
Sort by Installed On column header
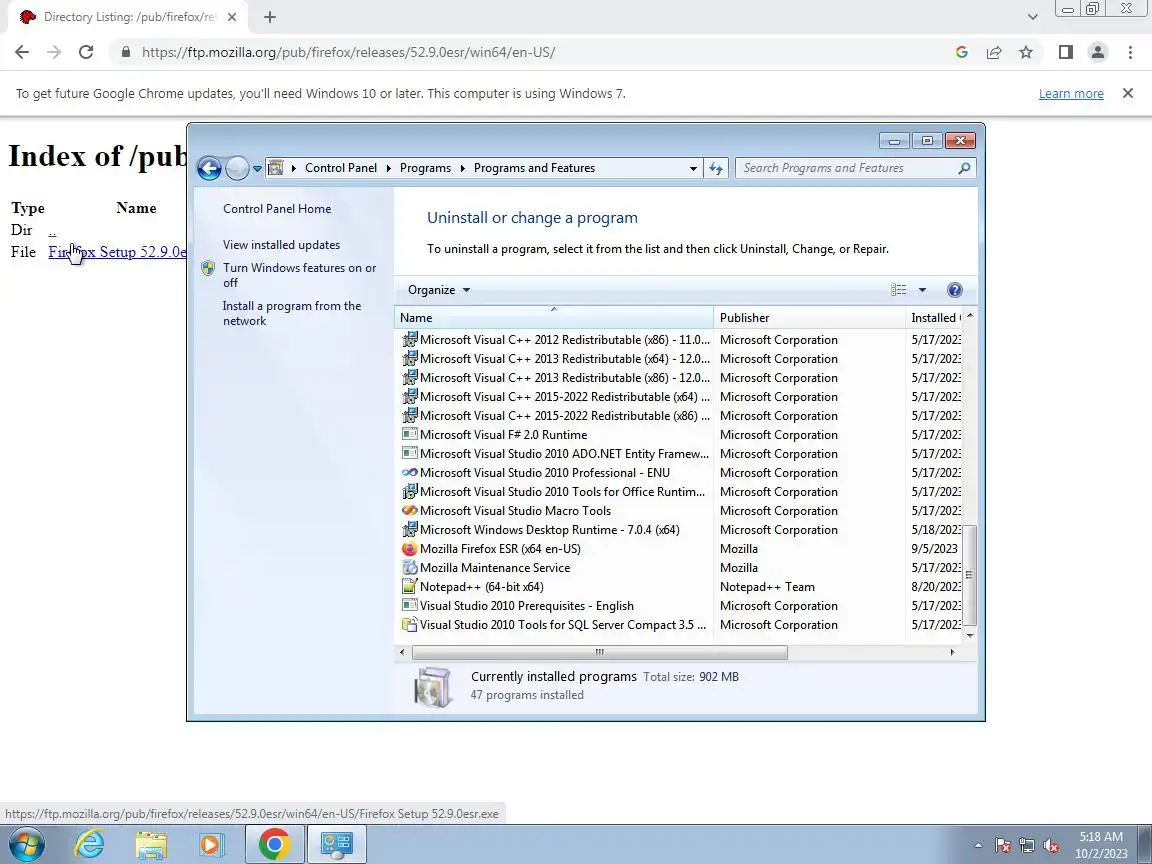[x=934, y=317]
